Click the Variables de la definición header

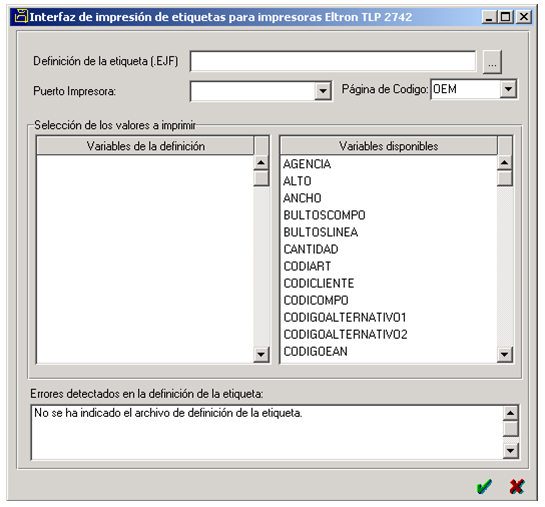pyautogui.click(x=145, y=146)
